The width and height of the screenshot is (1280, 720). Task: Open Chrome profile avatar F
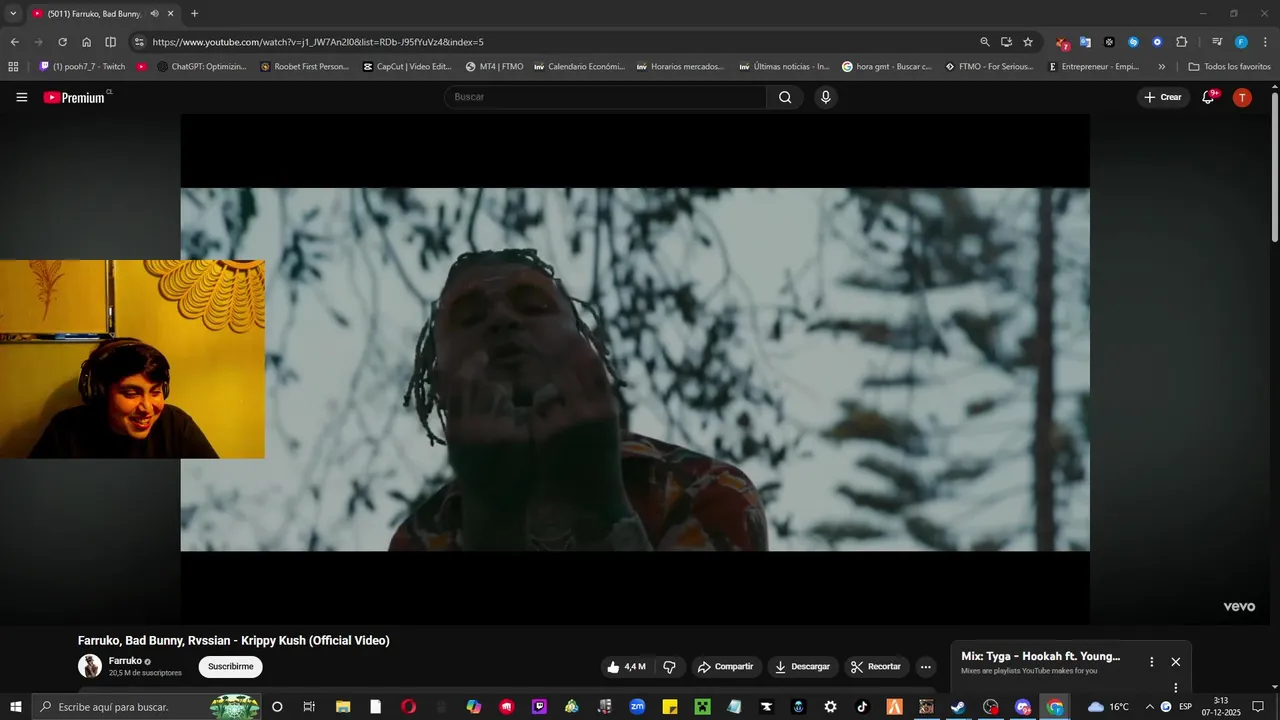coord(1241,42)
